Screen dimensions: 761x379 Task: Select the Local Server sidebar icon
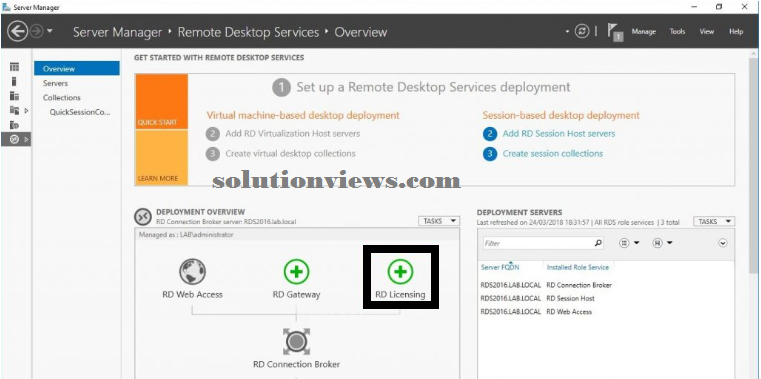pos(15,82)
